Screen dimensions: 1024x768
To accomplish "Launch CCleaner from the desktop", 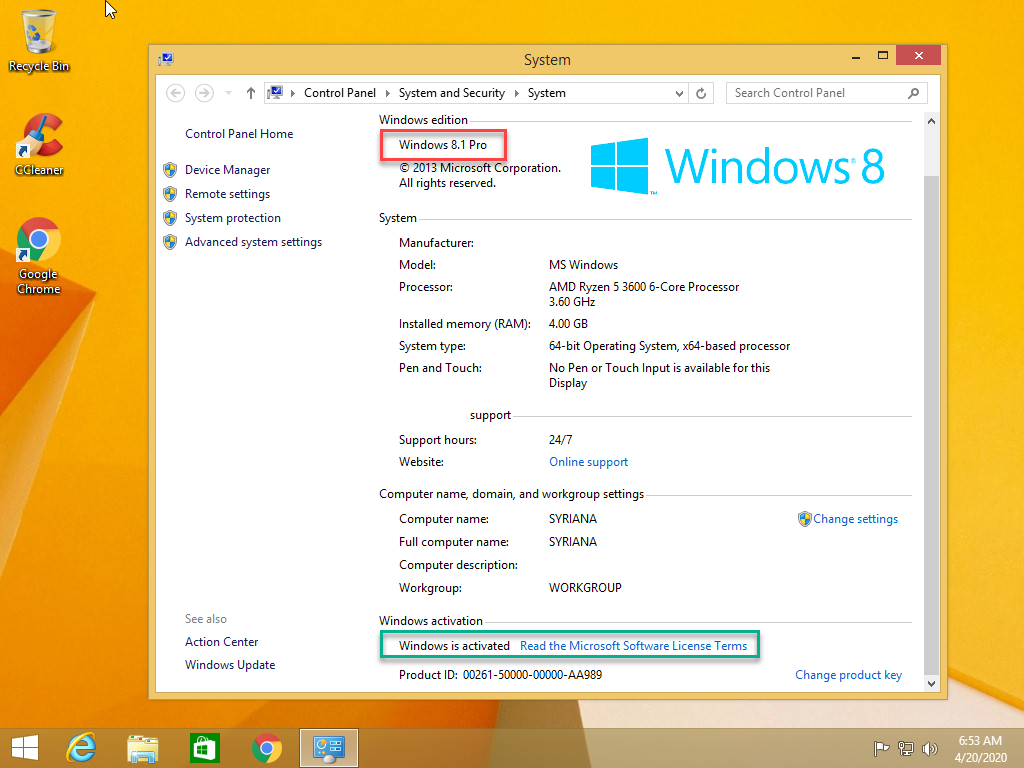I will (x=39, y=144).
